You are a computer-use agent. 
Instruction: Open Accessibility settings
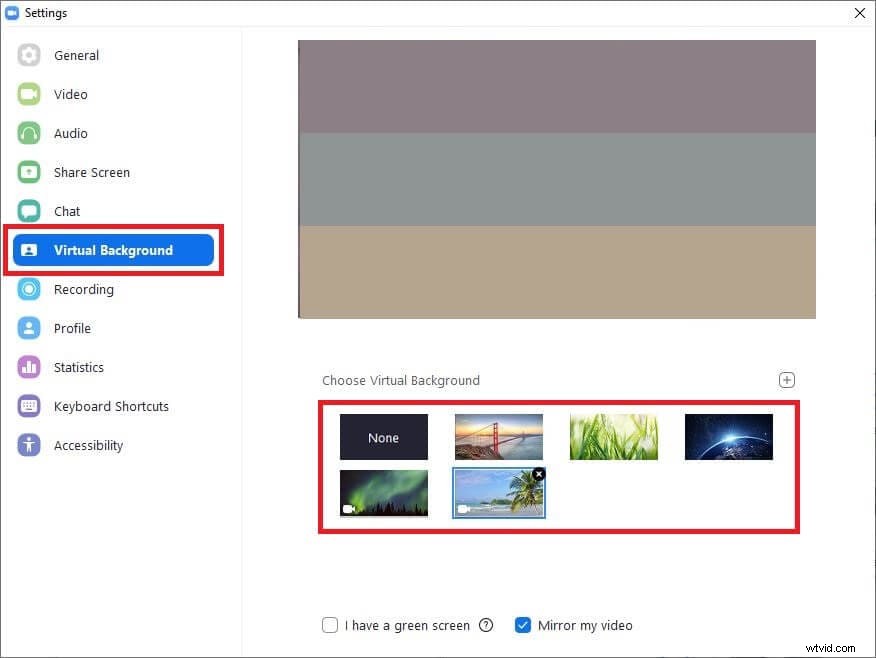(88, 445)
